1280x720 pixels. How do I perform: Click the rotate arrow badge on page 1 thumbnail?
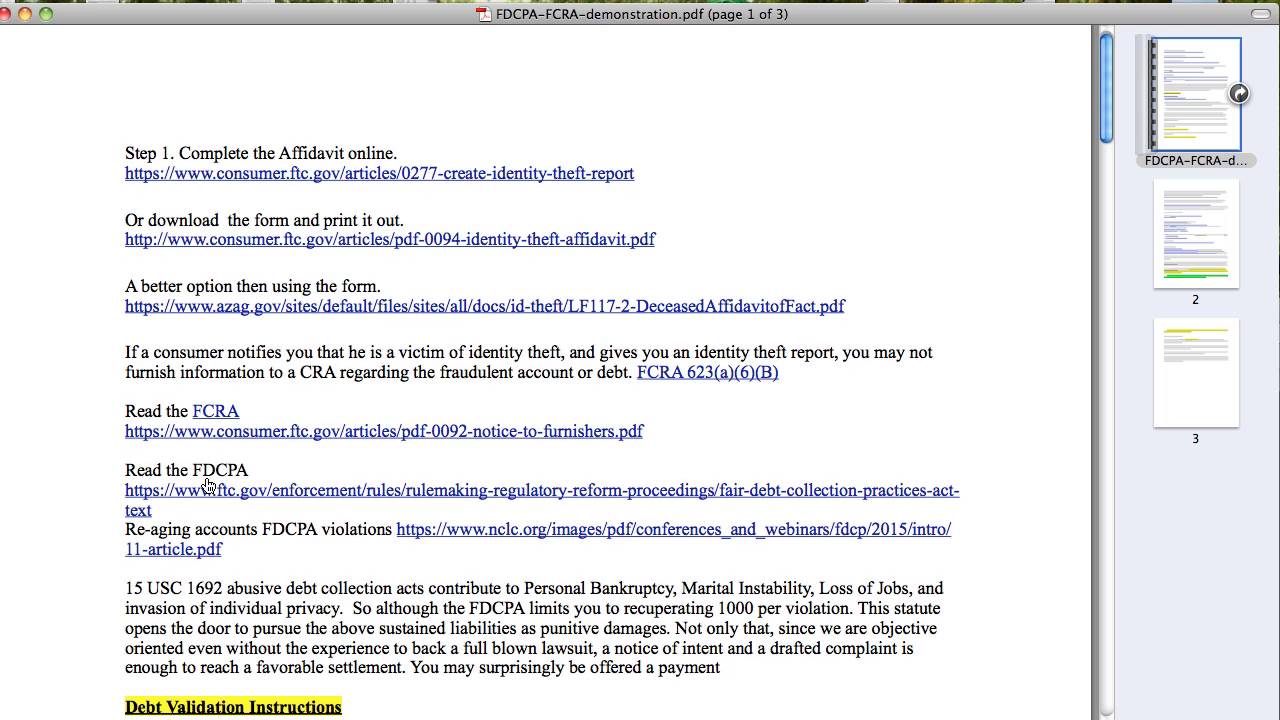click(1239, 93)
